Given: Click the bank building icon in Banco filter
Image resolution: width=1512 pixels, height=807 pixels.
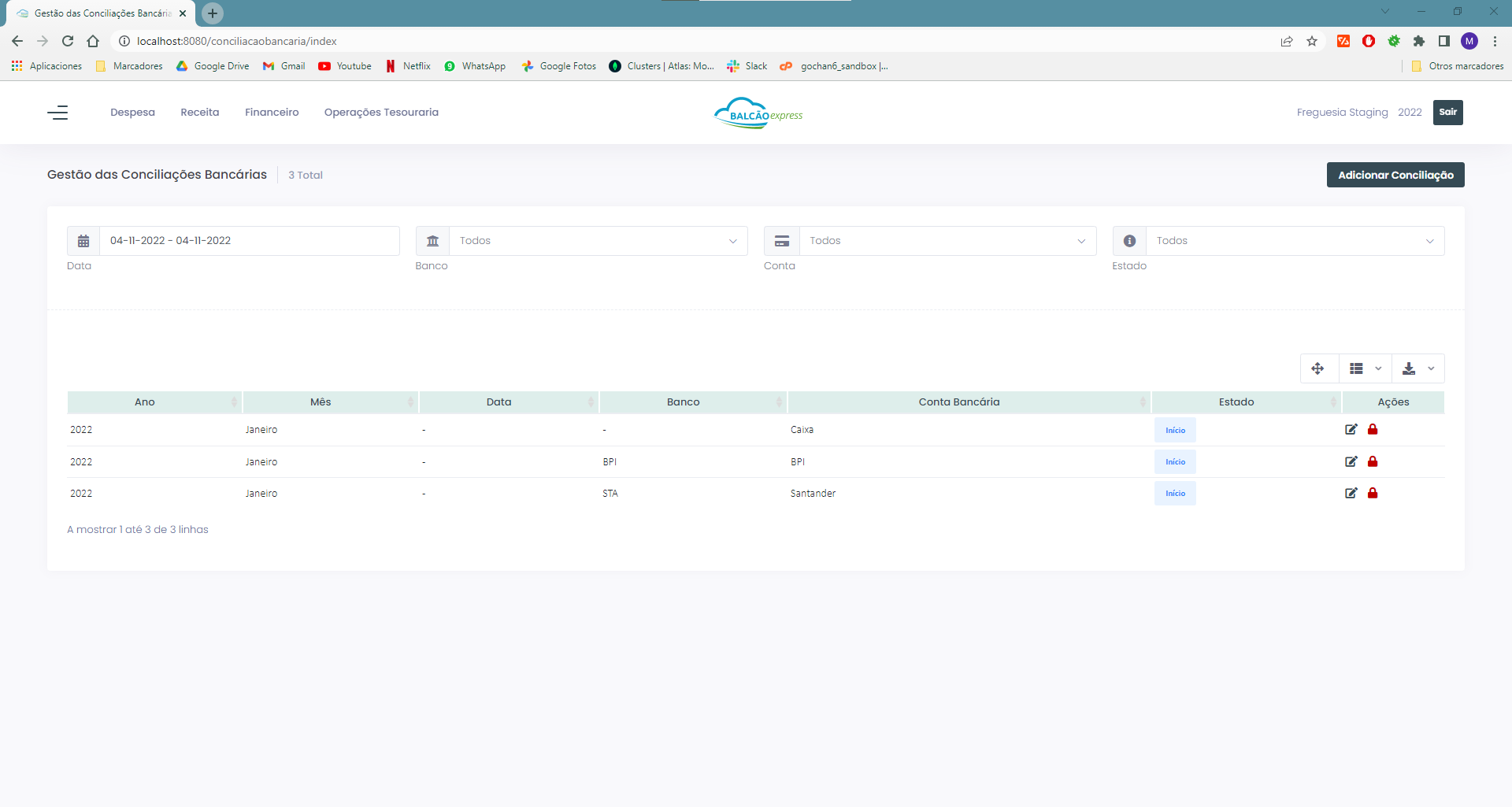Looking at the screenshot, I should 432,241.
